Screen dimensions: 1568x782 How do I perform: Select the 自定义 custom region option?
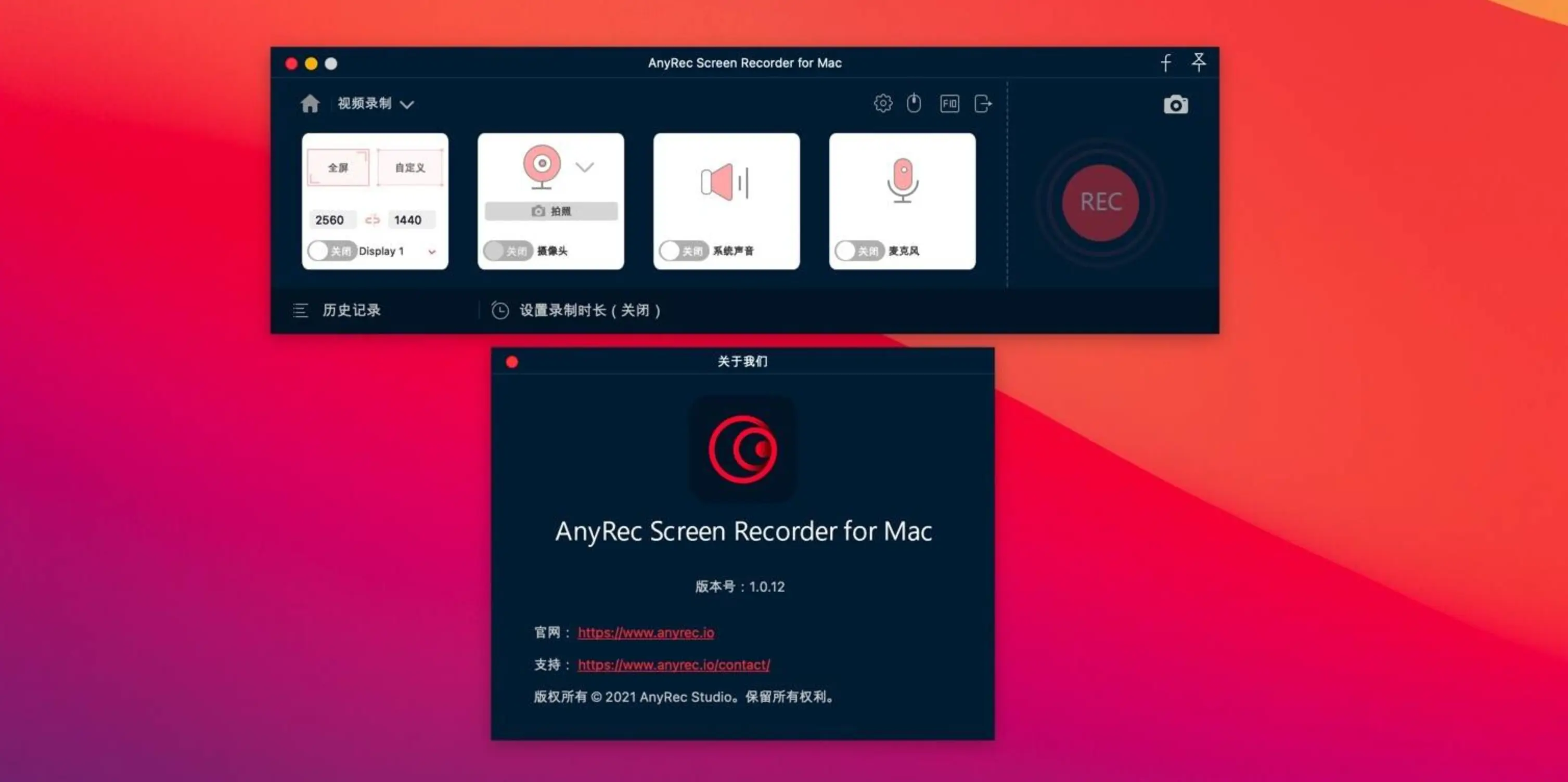tap(409, 167)
